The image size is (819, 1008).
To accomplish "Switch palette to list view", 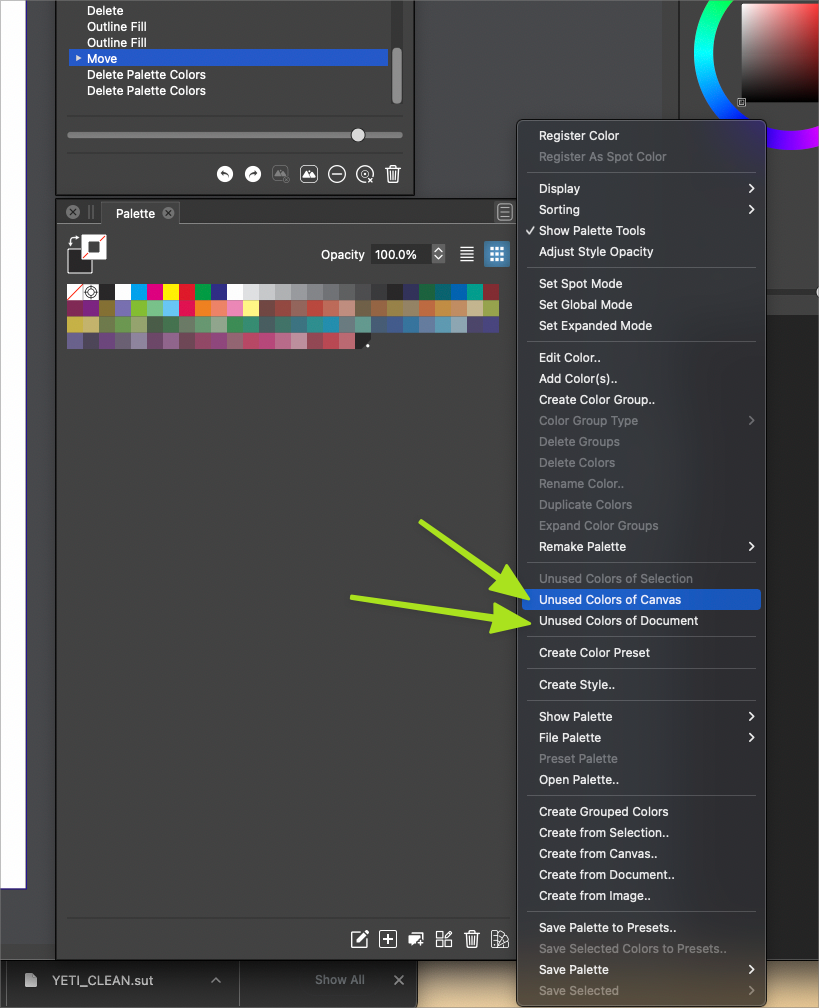I will pos(467,254).
